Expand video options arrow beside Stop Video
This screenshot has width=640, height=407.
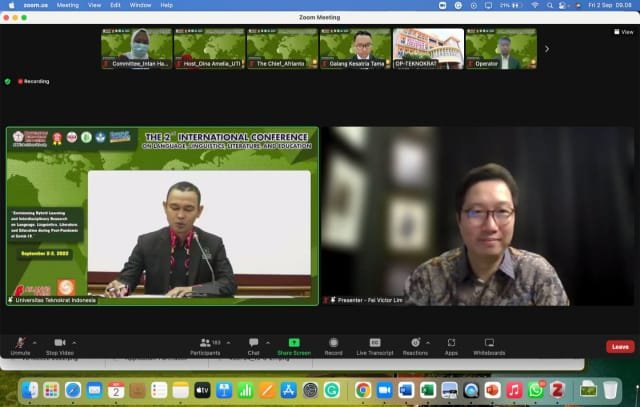click(x=75, y=341)
